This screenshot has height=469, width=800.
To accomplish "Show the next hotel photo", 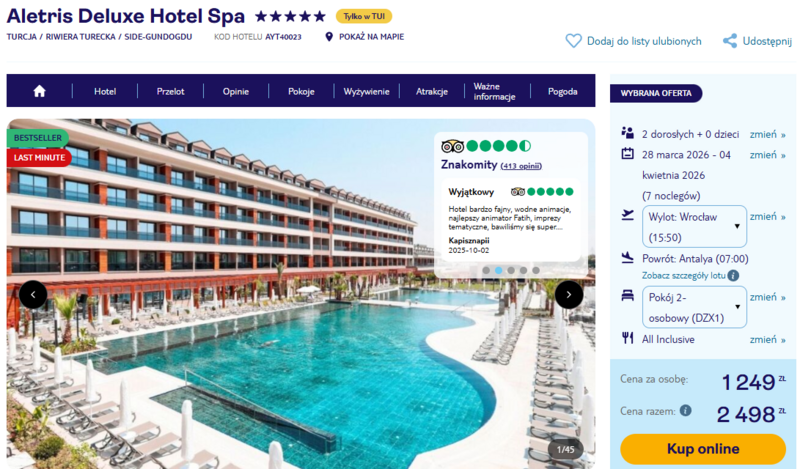I will tap(569, 294).
